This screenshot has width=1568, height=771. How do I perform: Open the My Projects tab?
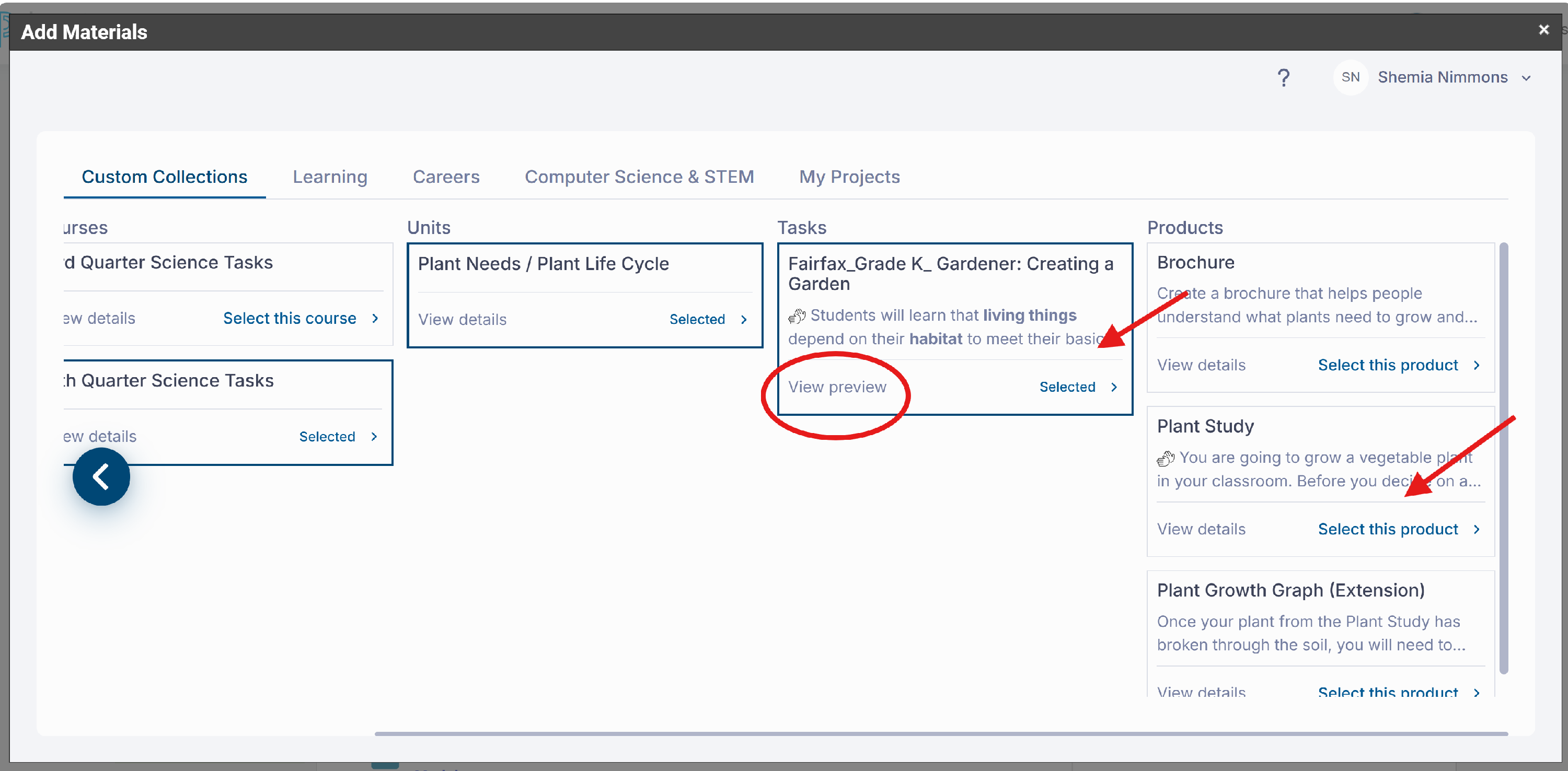[x=849, y=177]
